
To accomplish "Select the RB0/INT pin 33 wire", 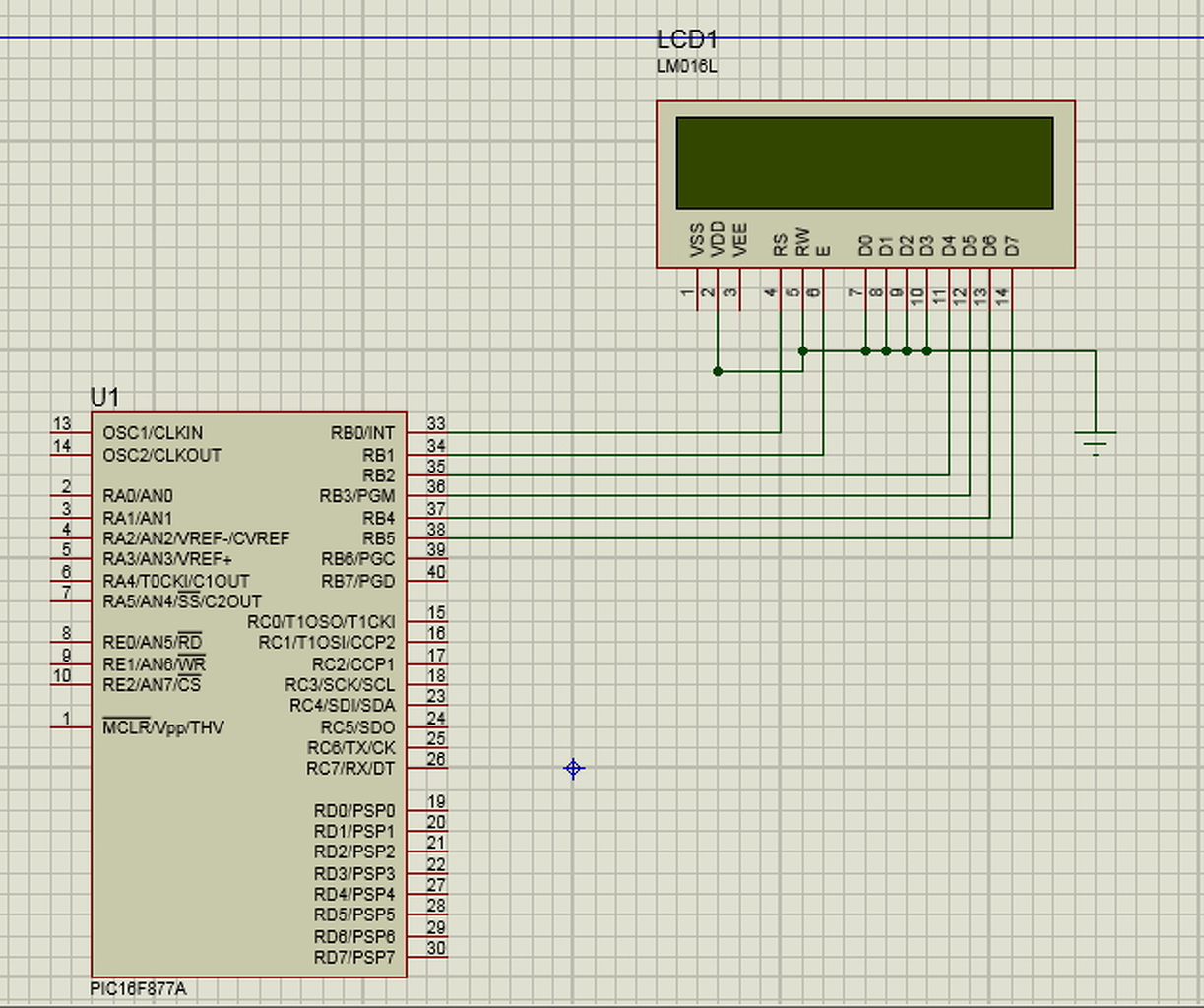I will click(610, 432).
